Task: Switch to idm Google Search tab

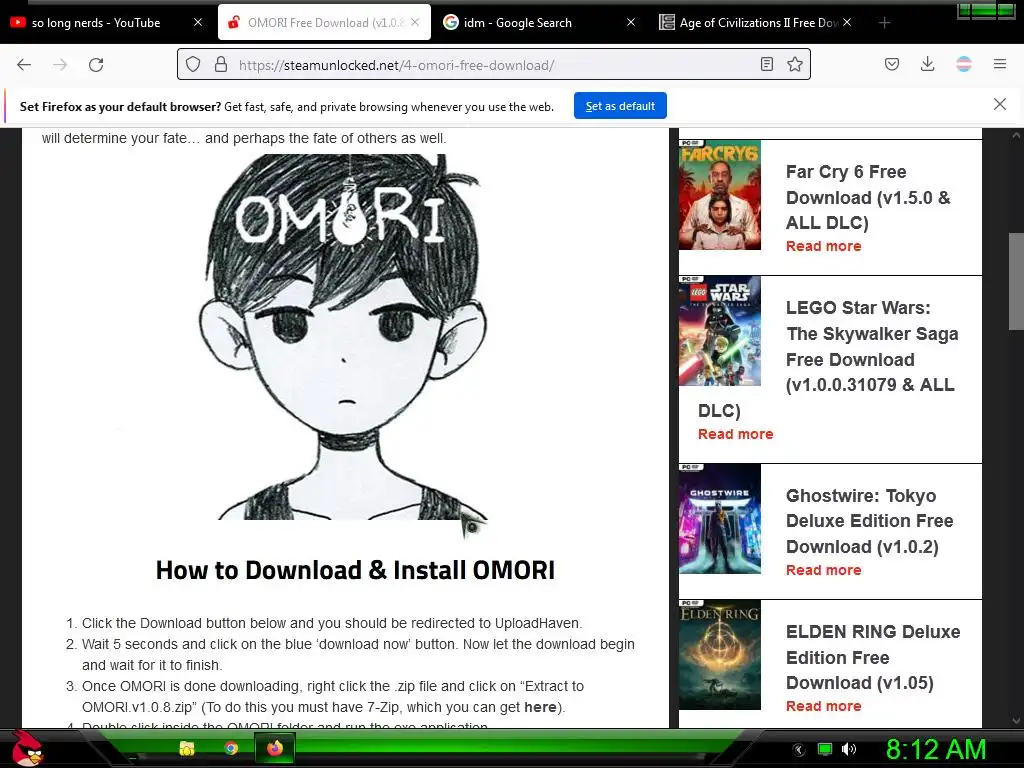Action: point(517,23)
